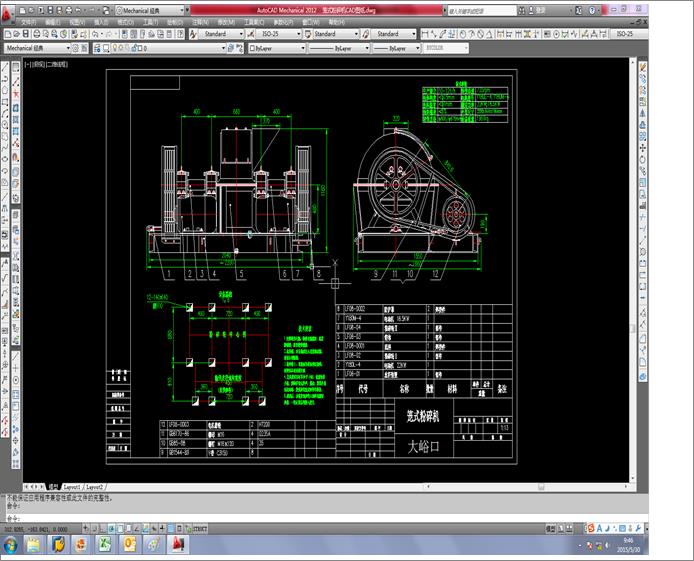Open Outlook from the Windows taskbar
The image size is (694, 561).
coord(129,544)
